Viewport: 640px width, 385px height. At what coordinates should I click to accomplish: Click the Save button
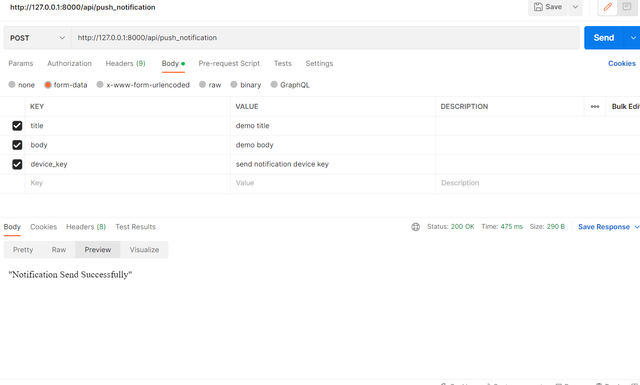(x=548, y=7)
